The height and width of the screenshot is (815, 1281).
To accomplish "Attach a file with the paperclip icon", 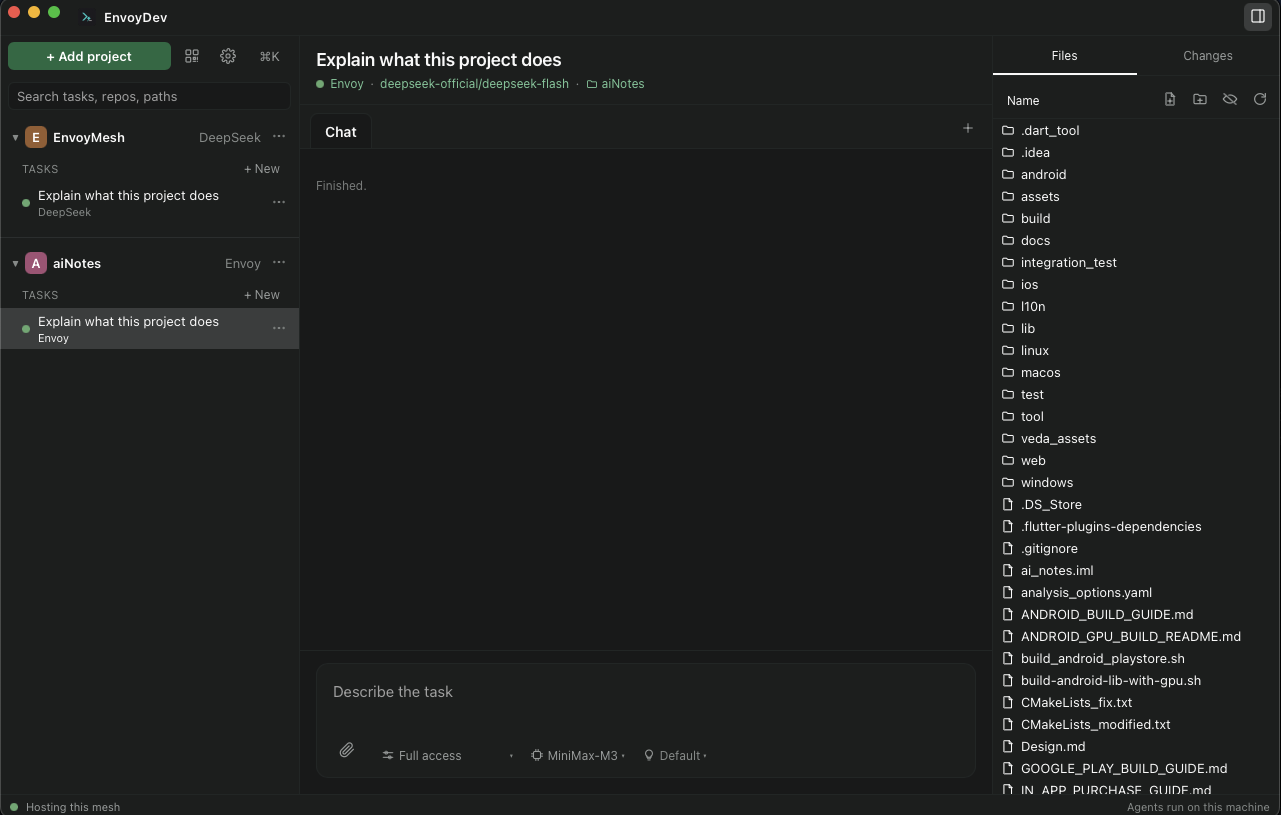I will pos(347,750).
